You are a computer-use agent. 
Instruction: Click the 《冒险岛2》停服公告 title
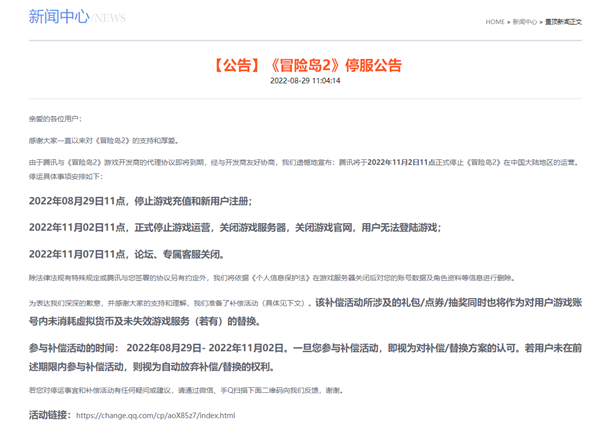(307, 65)
